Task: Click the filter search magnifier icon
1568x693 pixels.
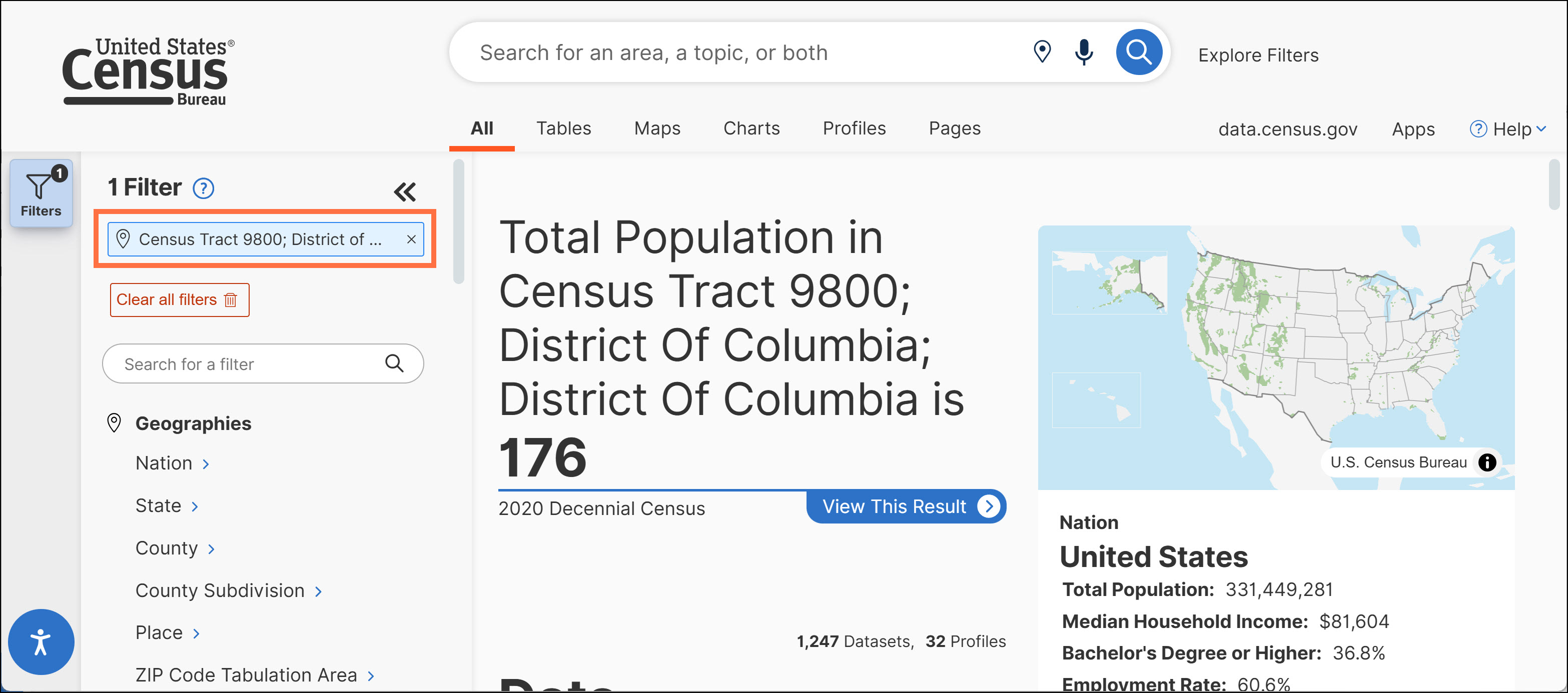Action: [x=394, y=364]
